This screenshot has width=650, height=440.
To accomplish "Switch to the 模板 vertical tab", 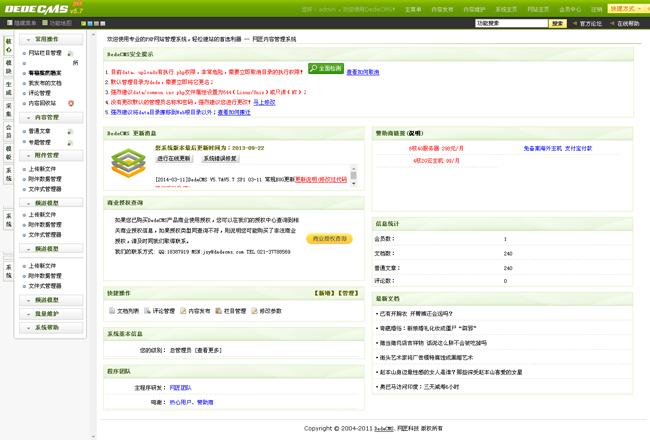I will point(9,153).
